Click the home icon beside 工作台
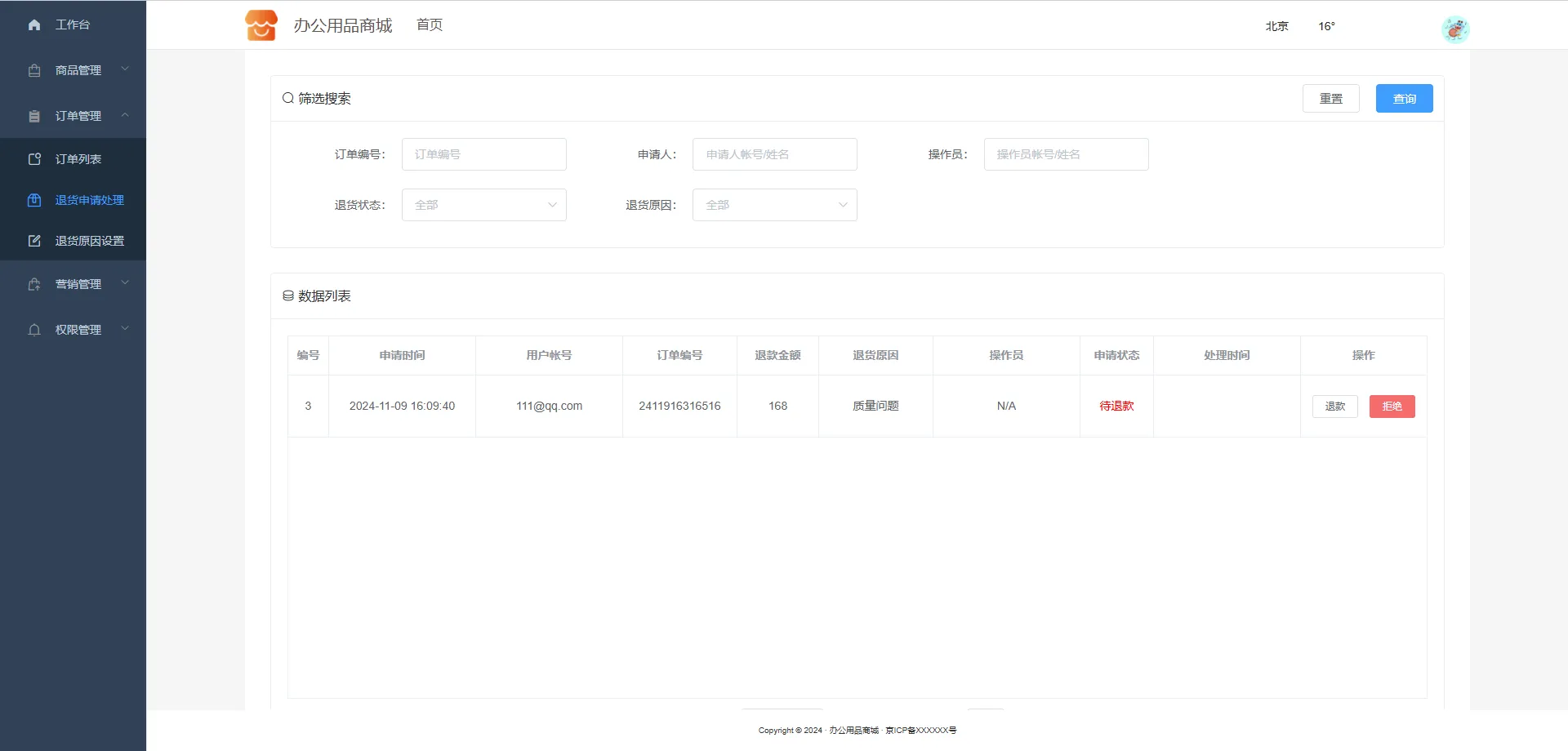This screenshot has height=751, width=1568. [34, 25]
